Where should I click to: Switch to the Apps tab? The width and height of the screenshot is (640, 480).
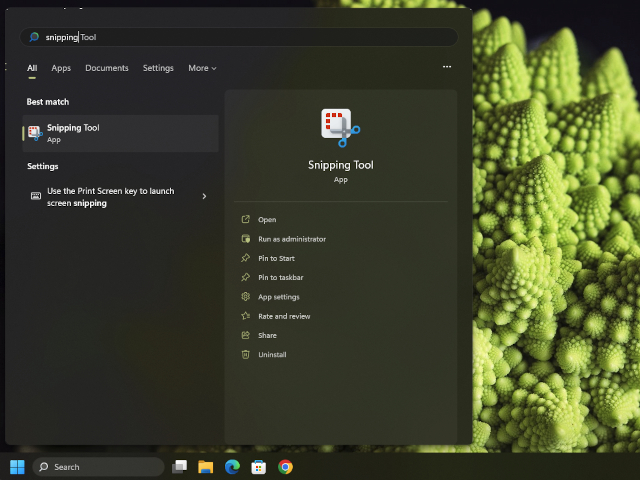click(61, 68)
